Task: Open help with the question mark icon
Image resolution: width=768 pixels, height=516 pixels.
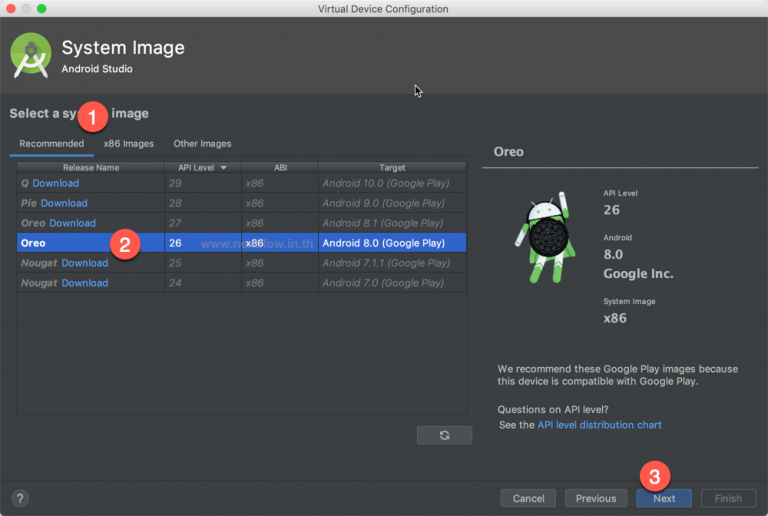Action: click(x=20, y=498)
